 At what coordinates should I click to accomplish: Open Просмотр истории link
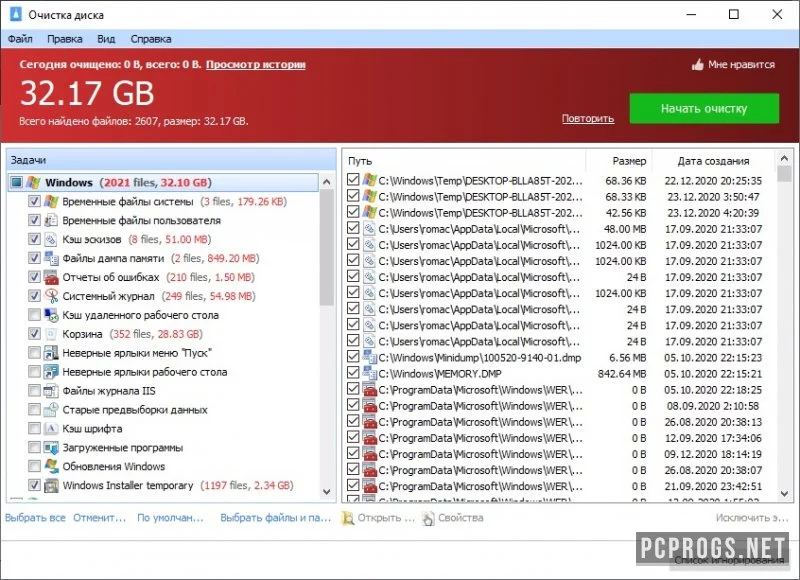click(x=256, y=65)
